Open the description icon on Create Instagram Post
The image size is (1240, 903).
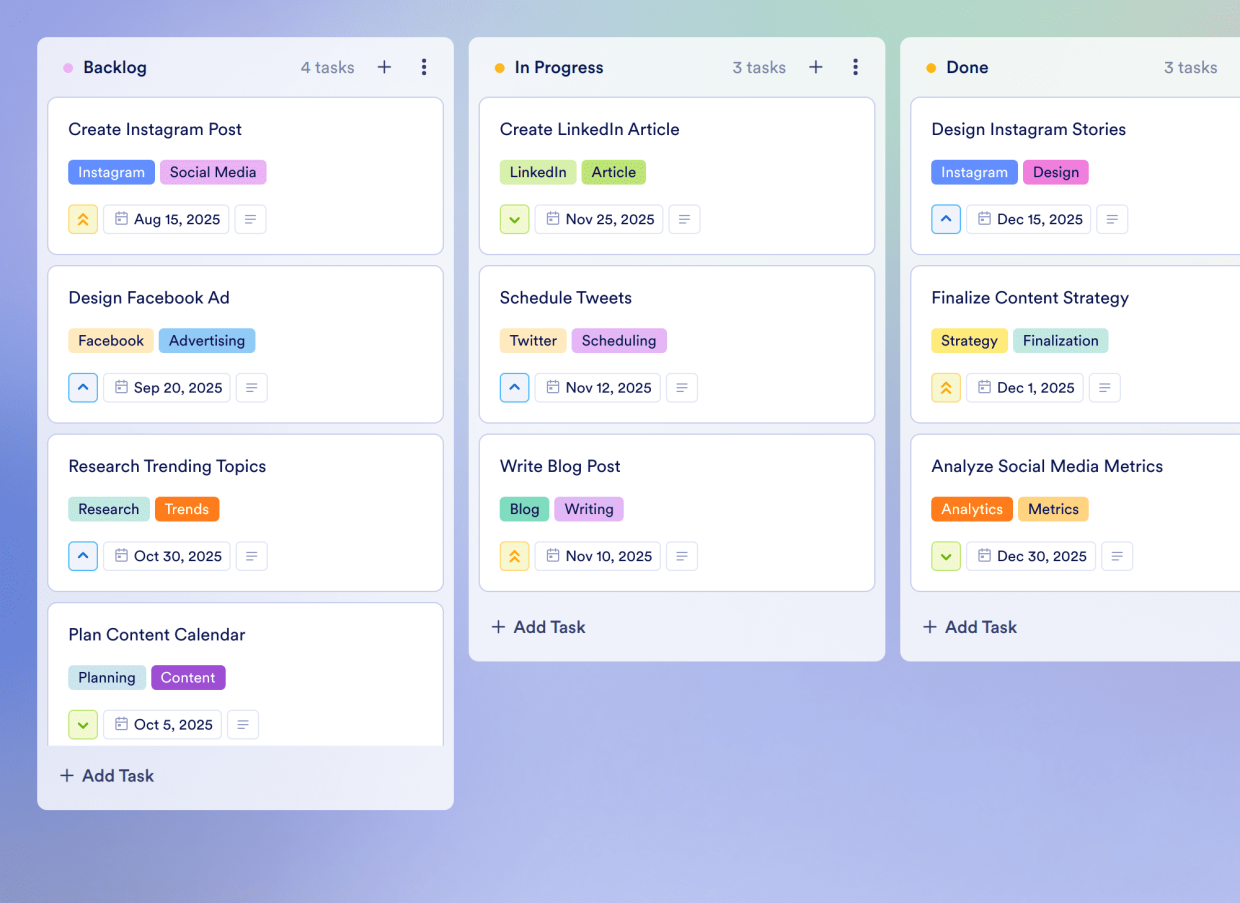(250, 219)
